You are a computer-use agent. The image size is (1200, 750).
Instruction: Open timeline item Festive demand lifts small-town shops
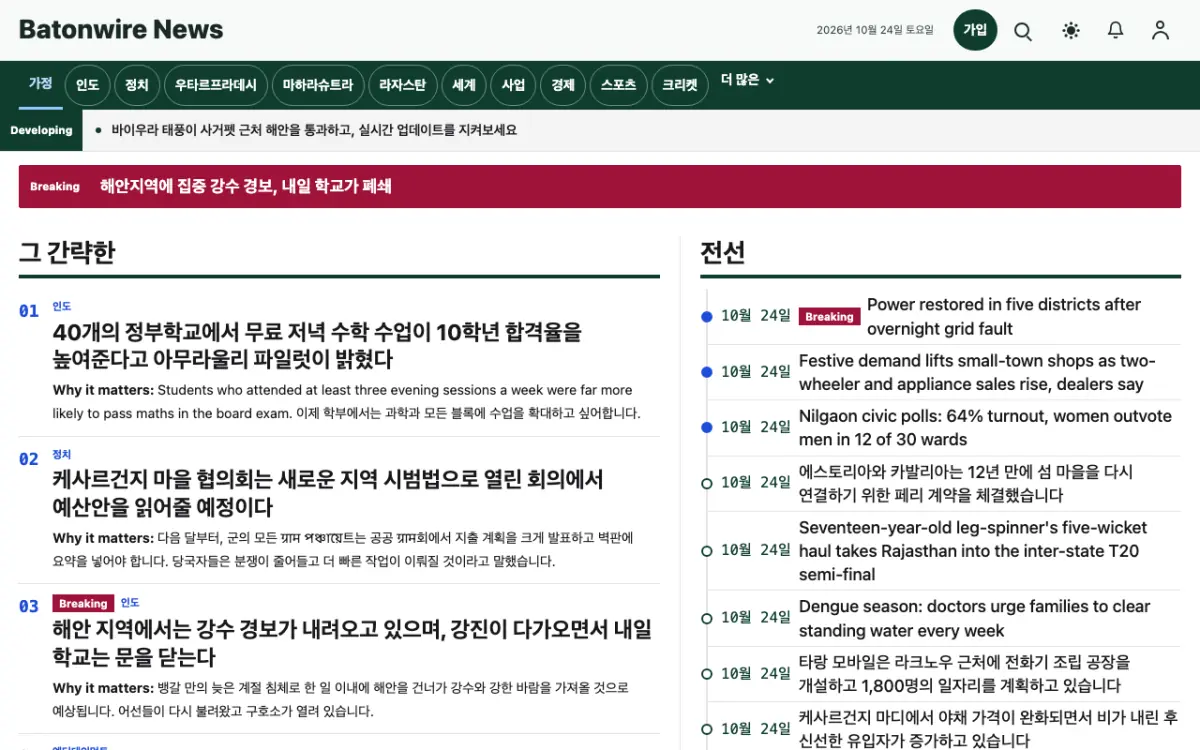[x=977, y=372]
